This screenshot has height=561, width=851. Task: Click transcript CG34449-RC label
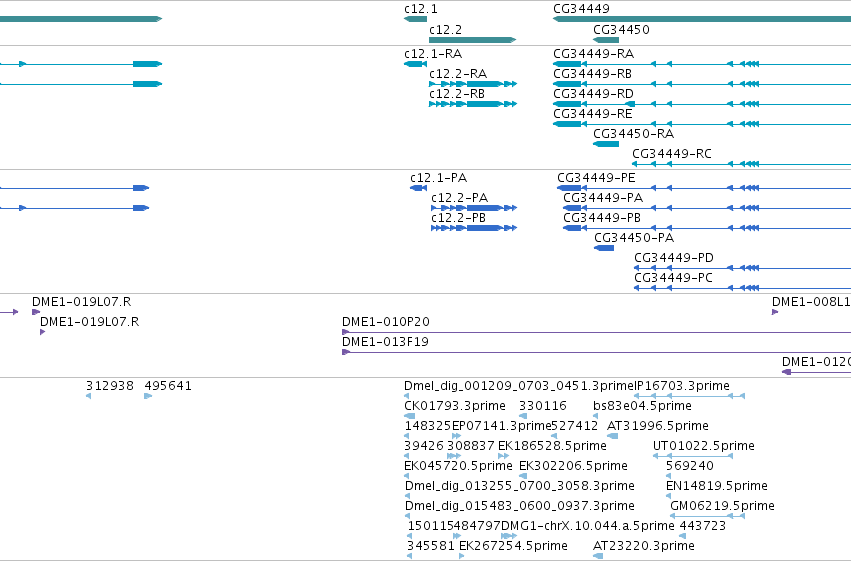(672, 154)
